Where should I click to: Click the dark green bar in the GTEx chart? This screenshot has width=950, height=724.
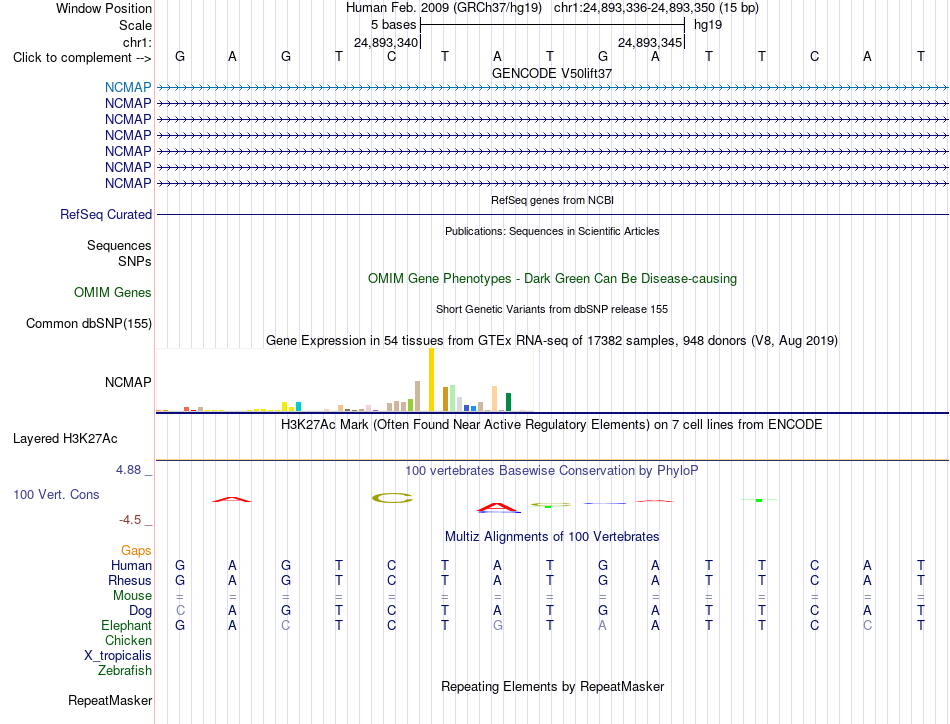point(508,402)
